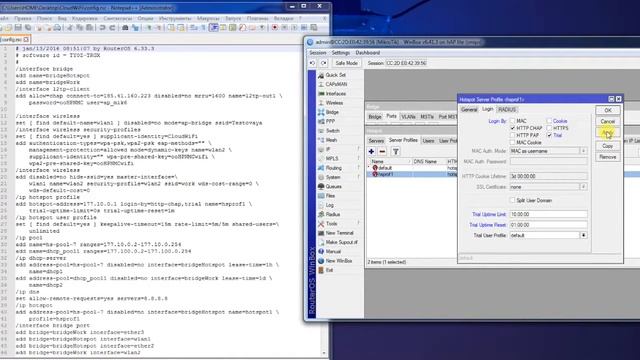Enable MAC Cookie login checkbox
Screen dimensions: 640x360
tap(512, 142)
